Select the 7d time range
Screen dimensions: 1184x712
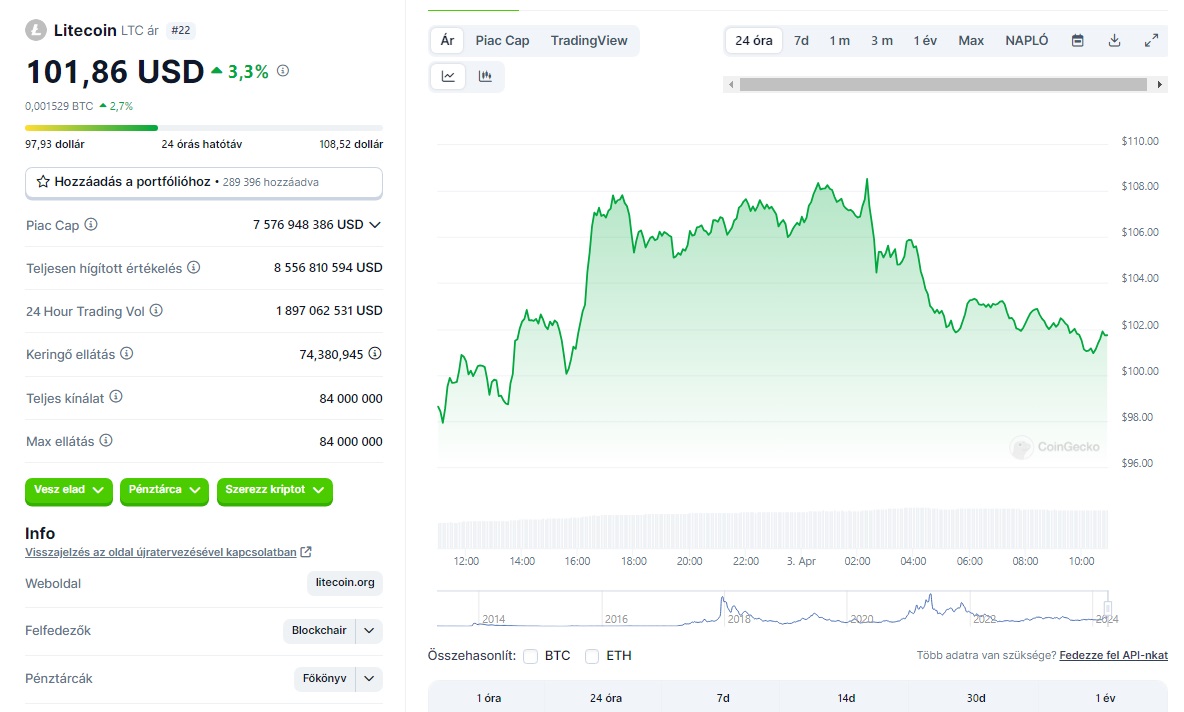[x=801, y=41]
